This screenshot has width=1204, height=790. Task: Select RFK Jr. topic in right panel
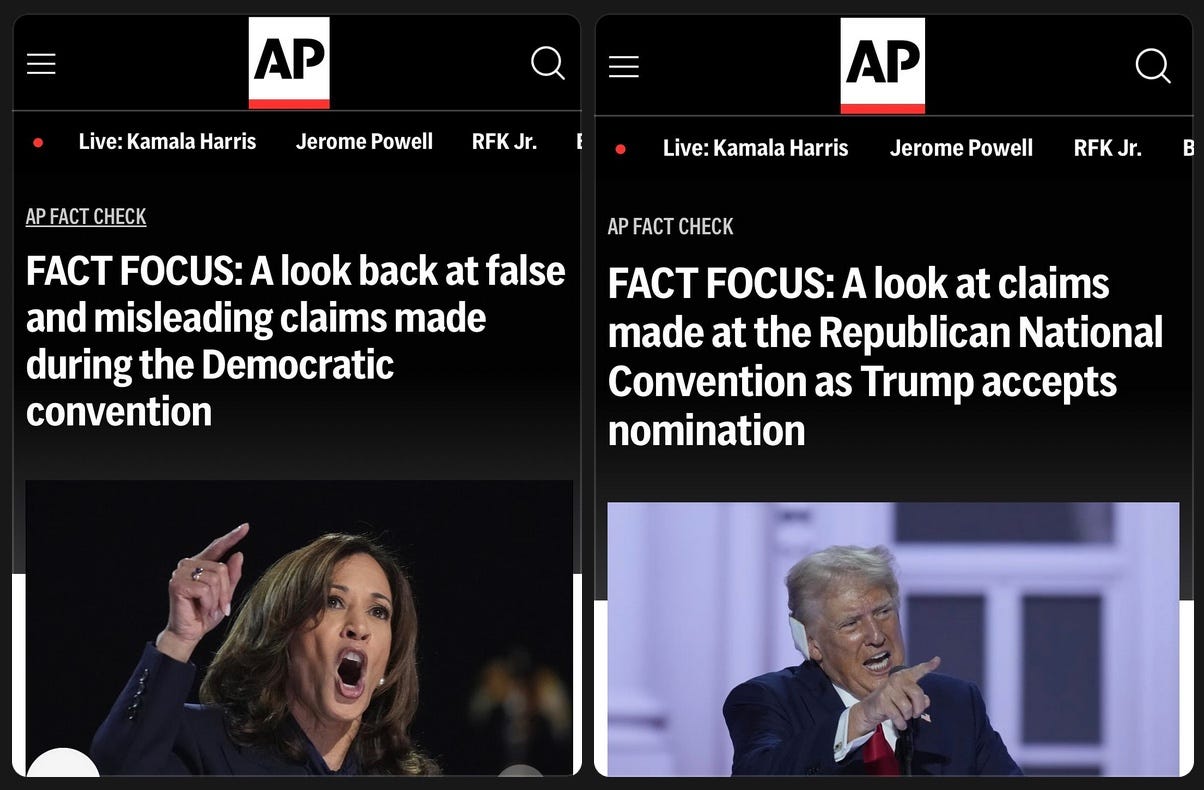(x=1107, y=148)
